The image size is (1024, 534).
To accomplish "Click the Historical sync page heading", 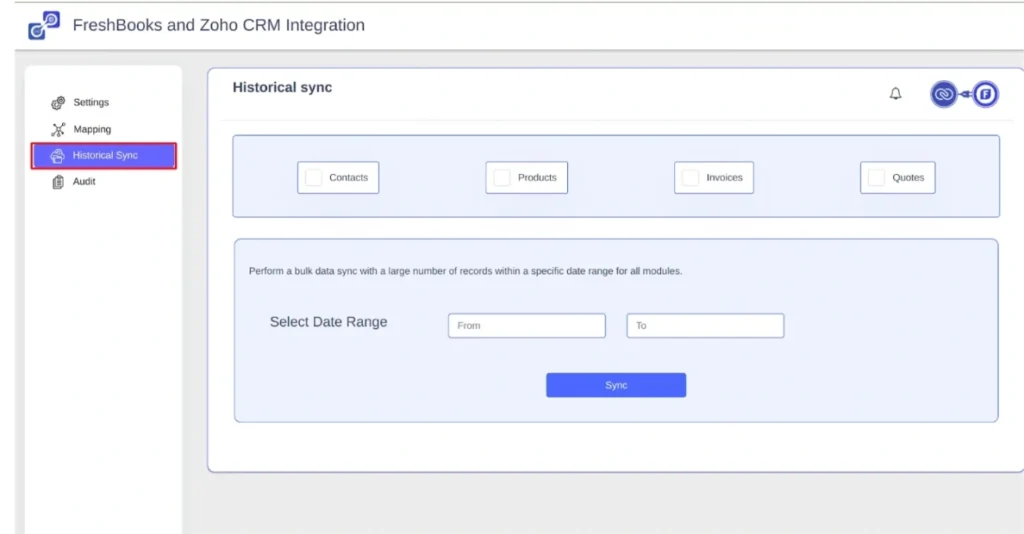I will click(x=282, y=87).
